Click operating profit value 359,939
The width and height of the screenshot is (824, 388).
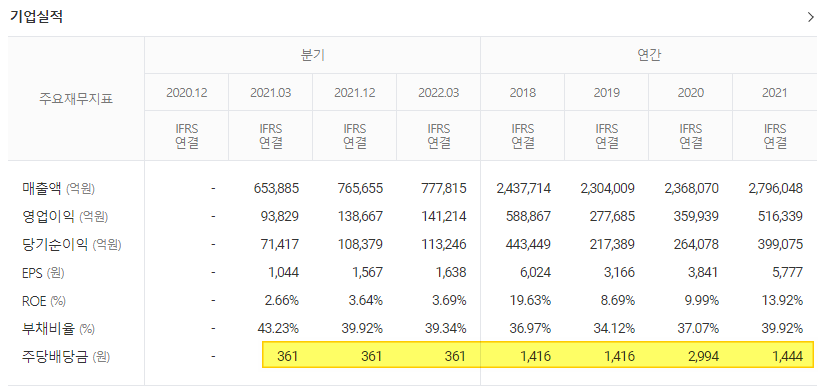click(x=695, y=217)
